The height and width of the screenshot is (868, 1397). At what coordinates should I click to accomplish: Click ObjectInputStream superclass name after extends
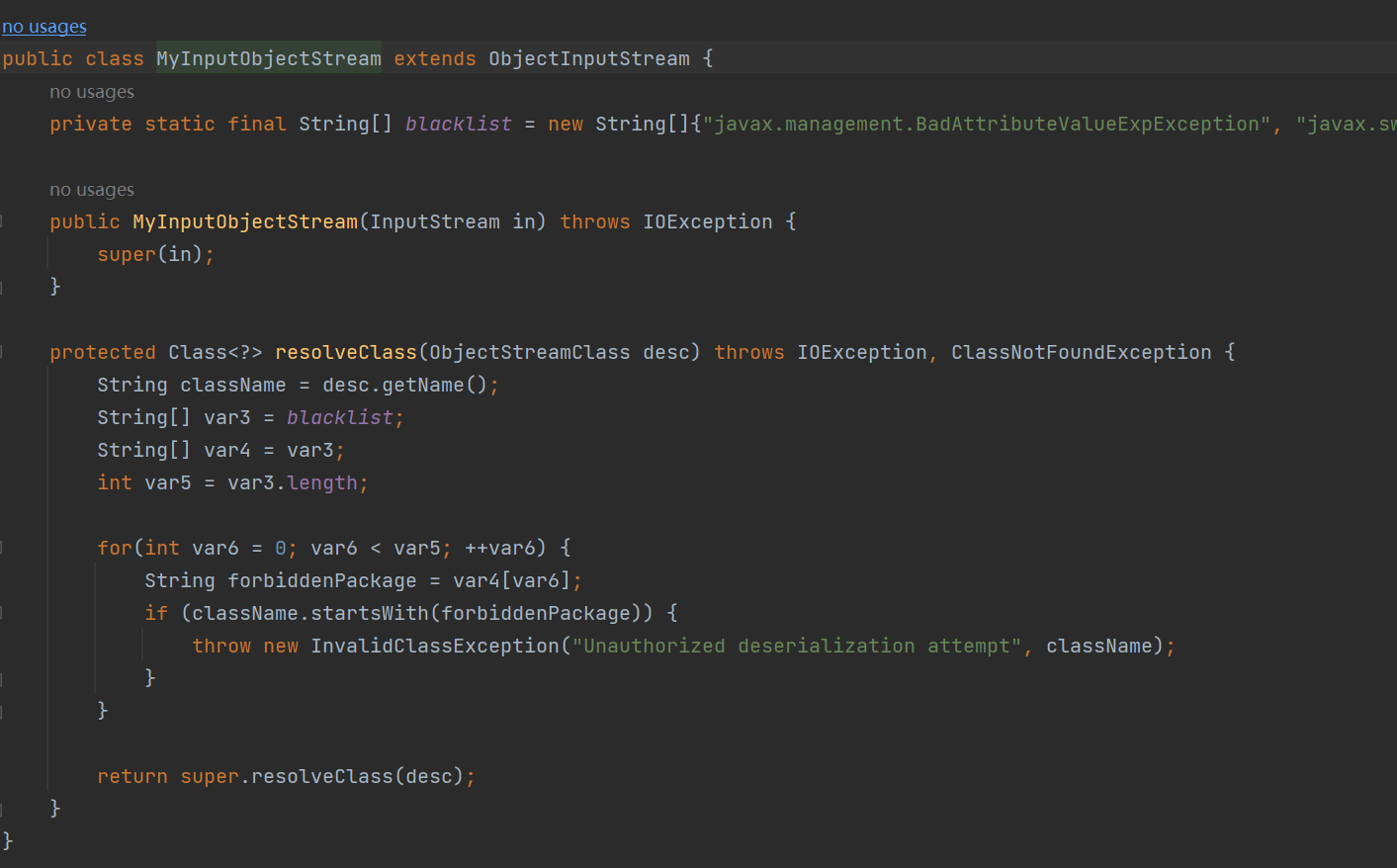589,58
